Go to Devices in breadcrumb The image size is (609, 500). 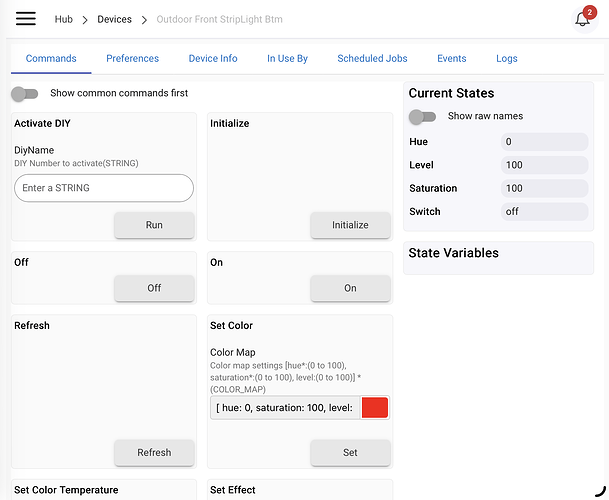(114, 20)
